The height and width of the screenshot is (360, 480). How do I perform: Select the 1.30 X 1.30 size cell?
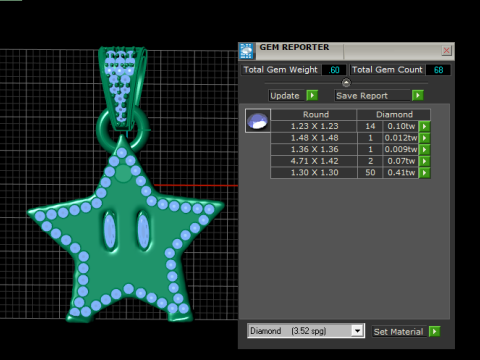314,173
